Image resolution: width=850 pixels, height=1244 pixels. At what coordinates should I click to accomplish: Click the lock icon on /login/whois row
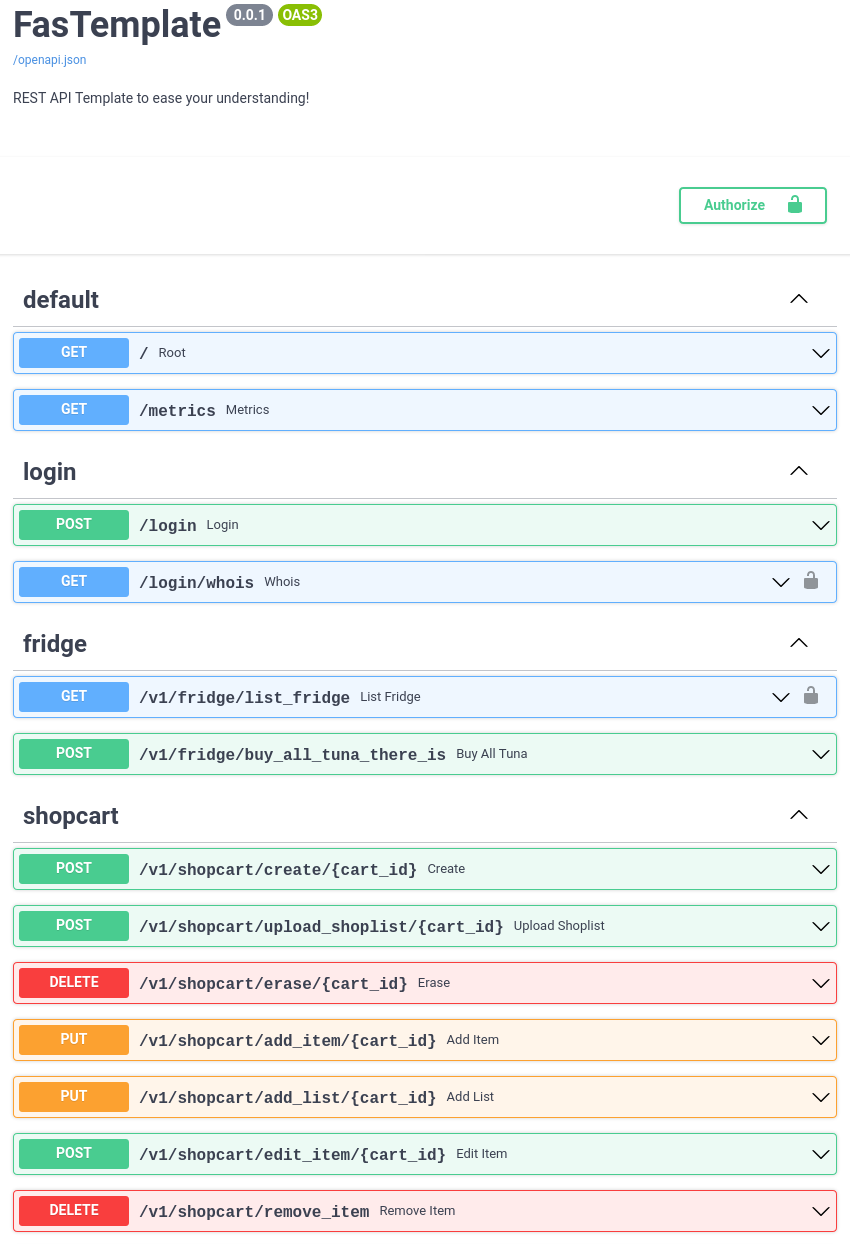coord(811,581)
